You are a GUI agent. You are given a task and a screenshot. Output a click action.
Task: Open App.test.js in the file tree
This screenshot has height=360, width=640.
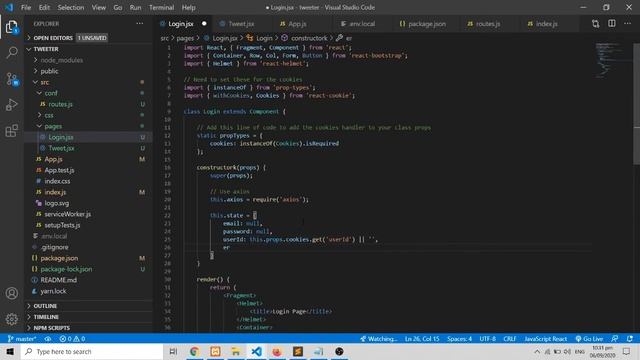pyautogui.click(x=89, y=170)
